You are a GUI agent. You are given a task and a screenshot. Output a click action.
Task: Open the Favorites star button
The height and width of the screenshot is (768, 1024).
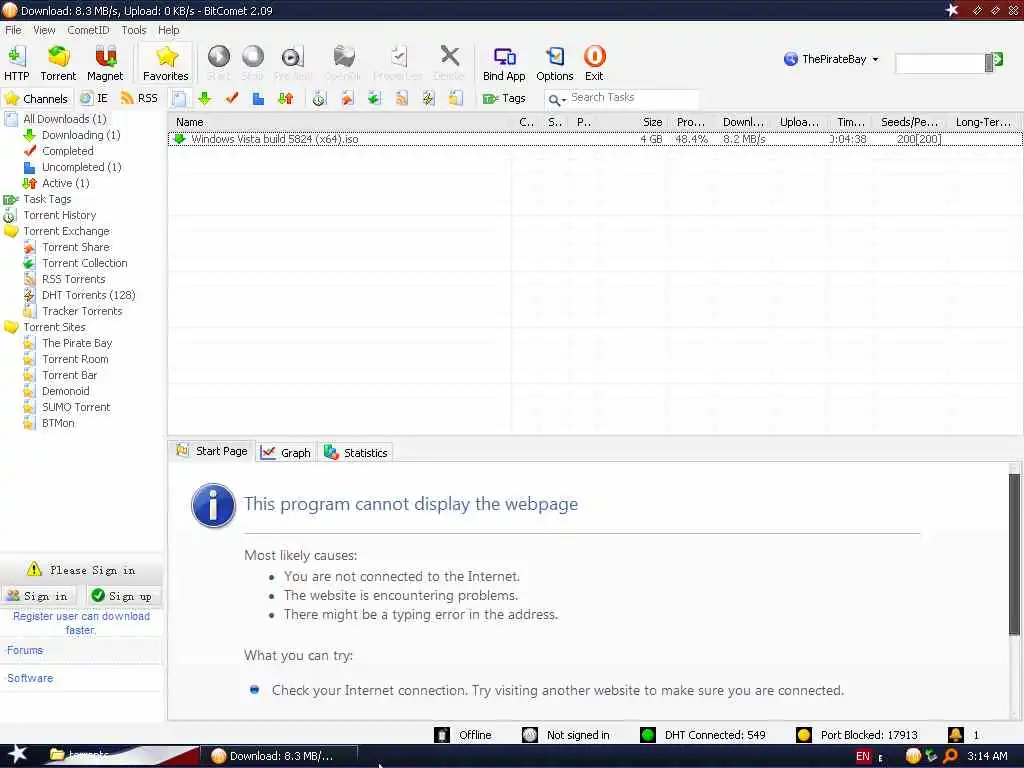166,63
